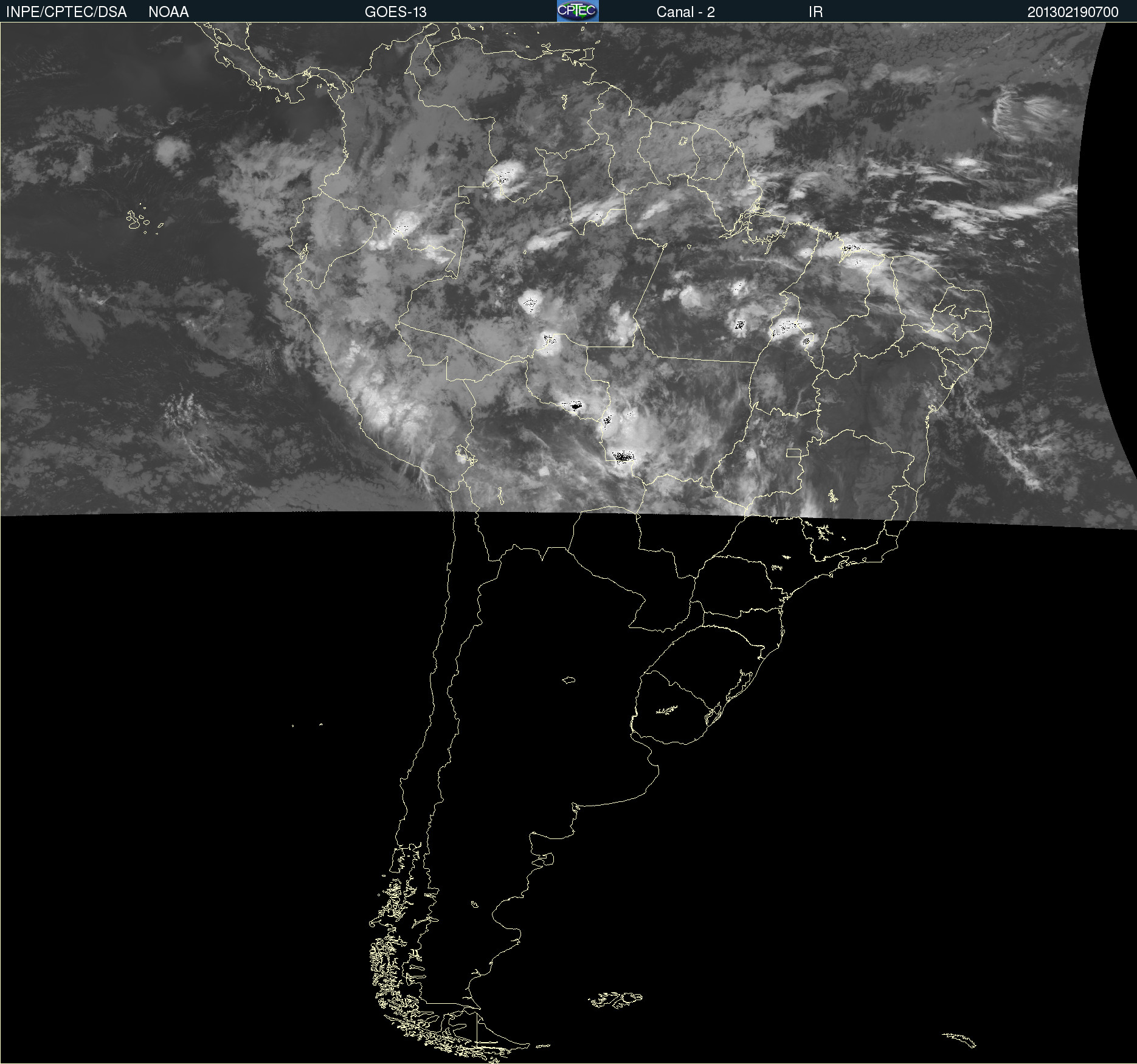The height and width of the screenshot is (1064, 1137).
Task: Click the CPTEC logo in the header
Action: pos(578,11)
